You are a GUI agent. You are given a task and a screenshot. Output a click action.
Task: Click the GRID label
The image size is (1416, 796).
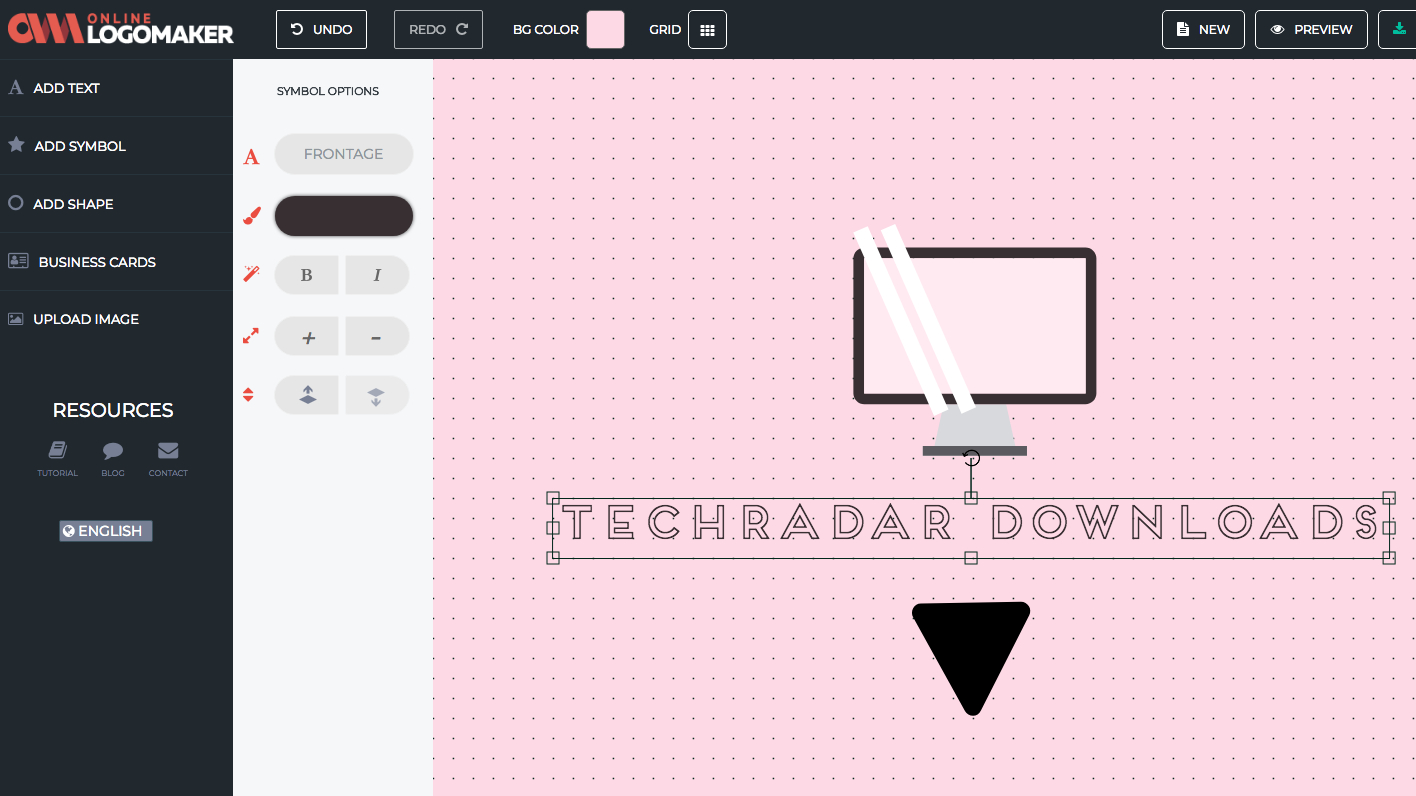[665, 29]
